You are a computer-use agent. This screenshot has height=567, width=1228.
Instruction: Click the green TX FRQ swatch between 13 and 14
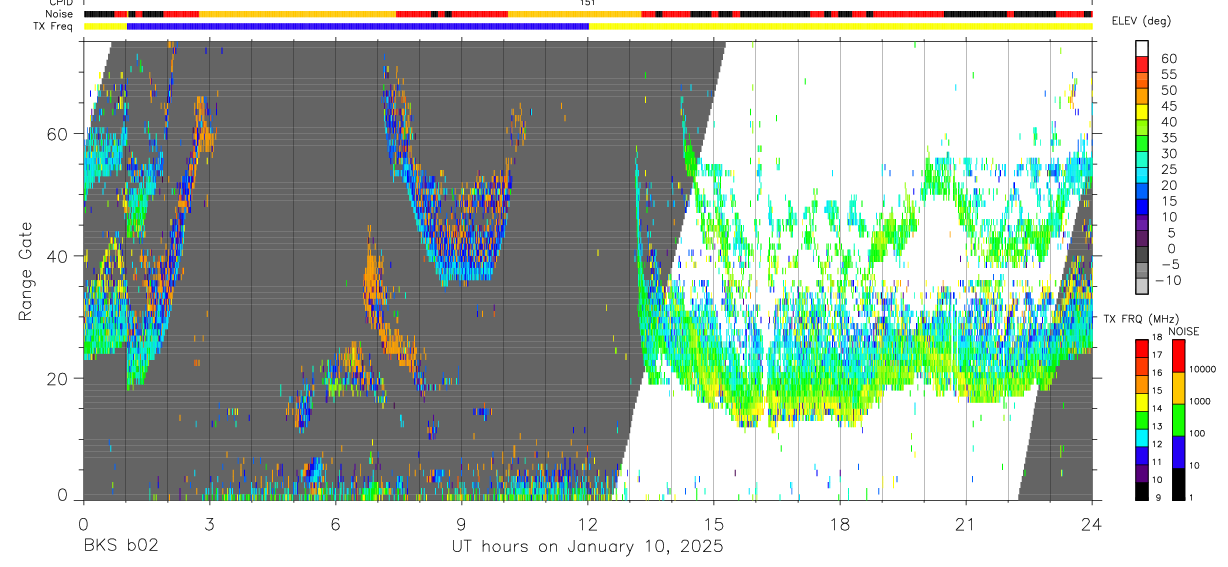tap(1141, 419)
